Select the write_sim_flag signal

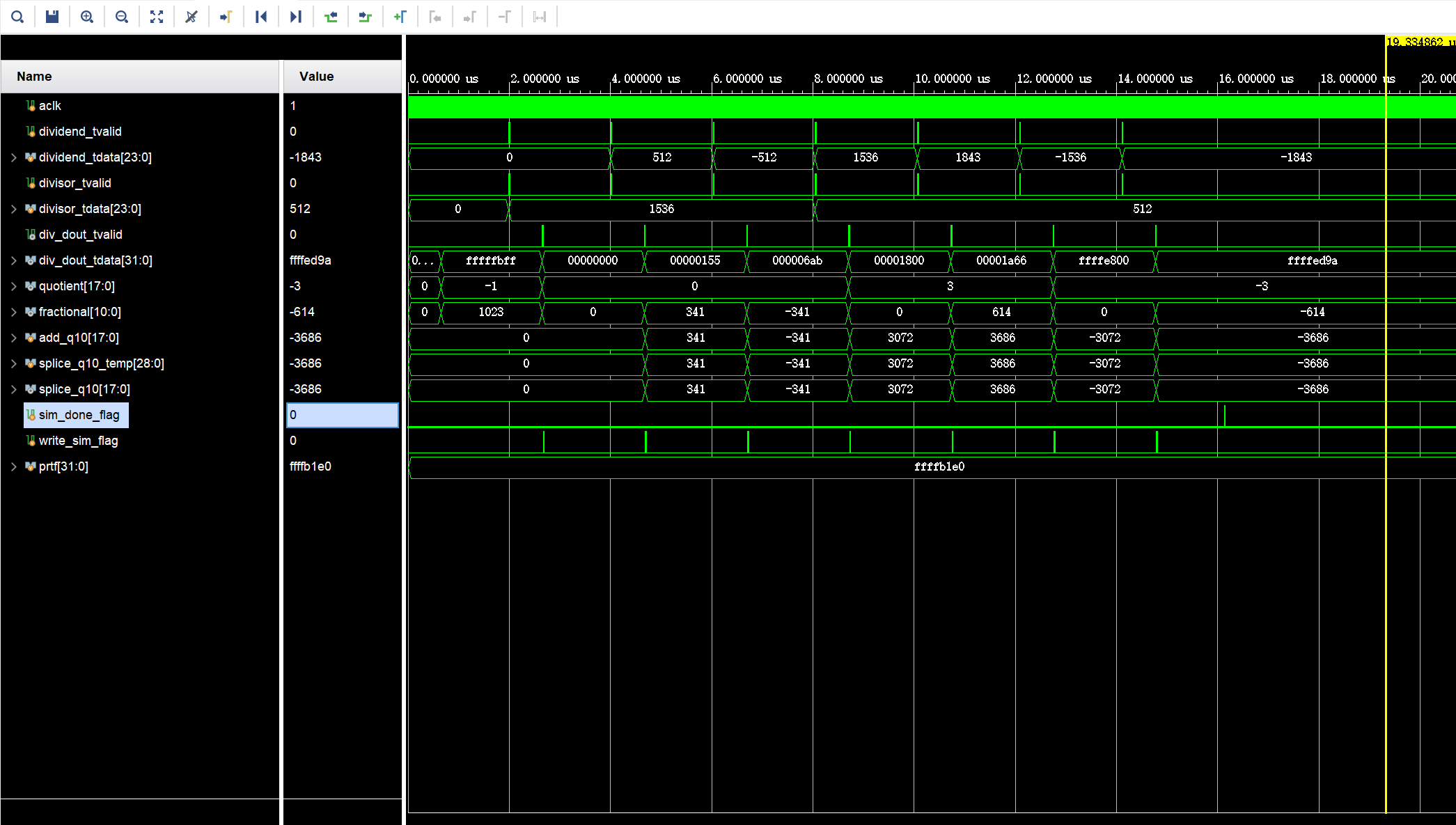pyautogui.click(x=78, y=441)
